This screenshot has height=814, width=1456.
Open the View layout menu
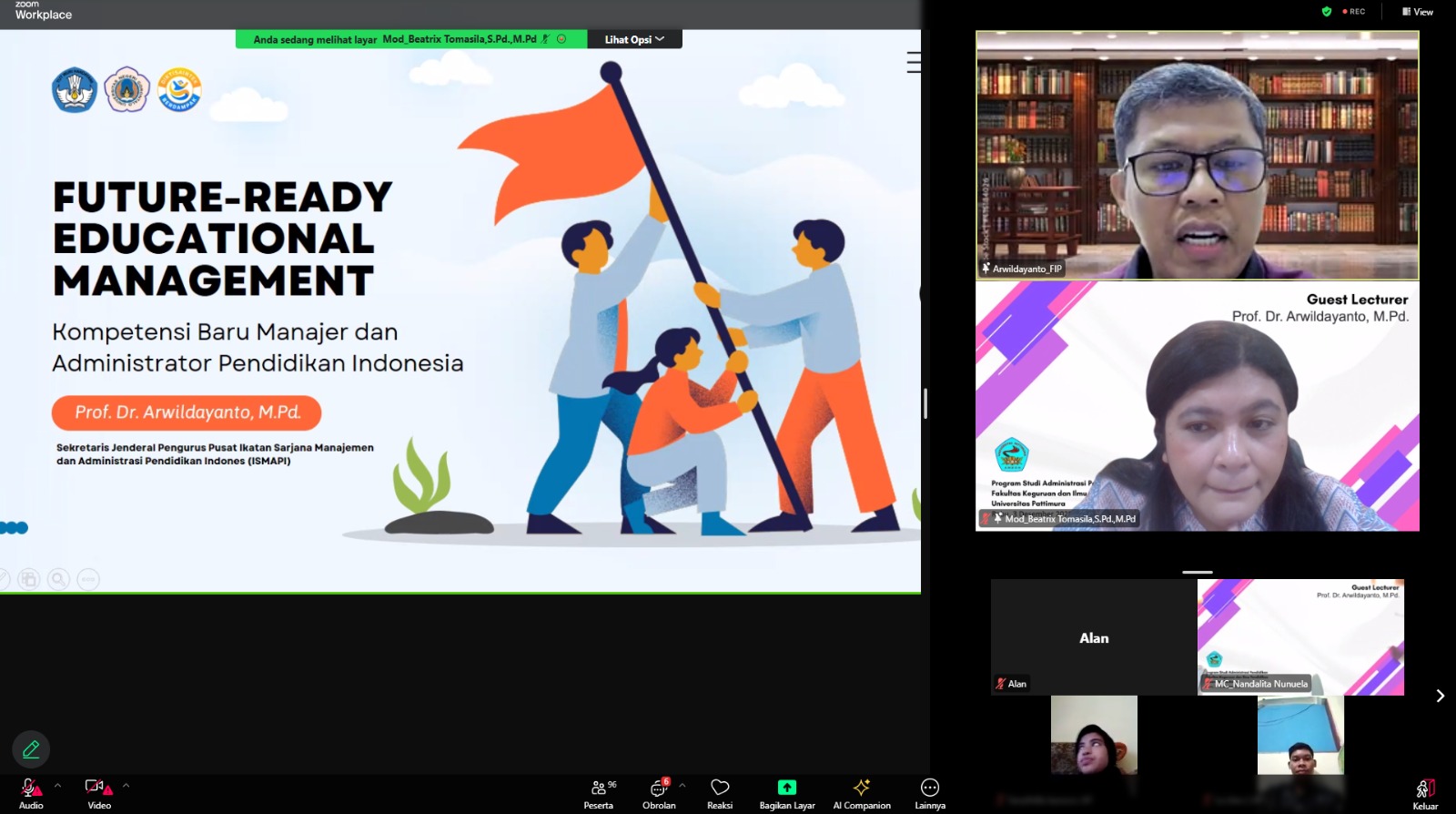1418,12
